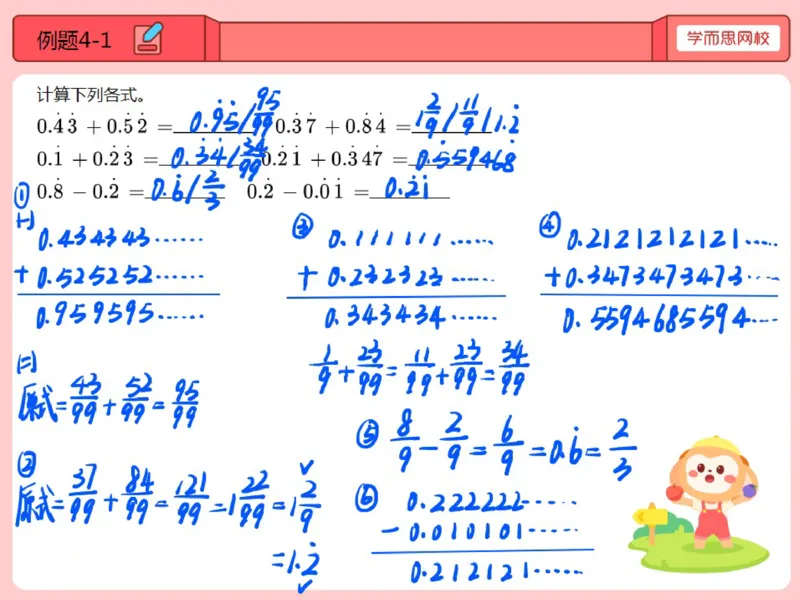Viewport: 800px width, 600px height.
Task: Click the printed expression "0.43 + 0.52 ="
Action: pos(105,124)
